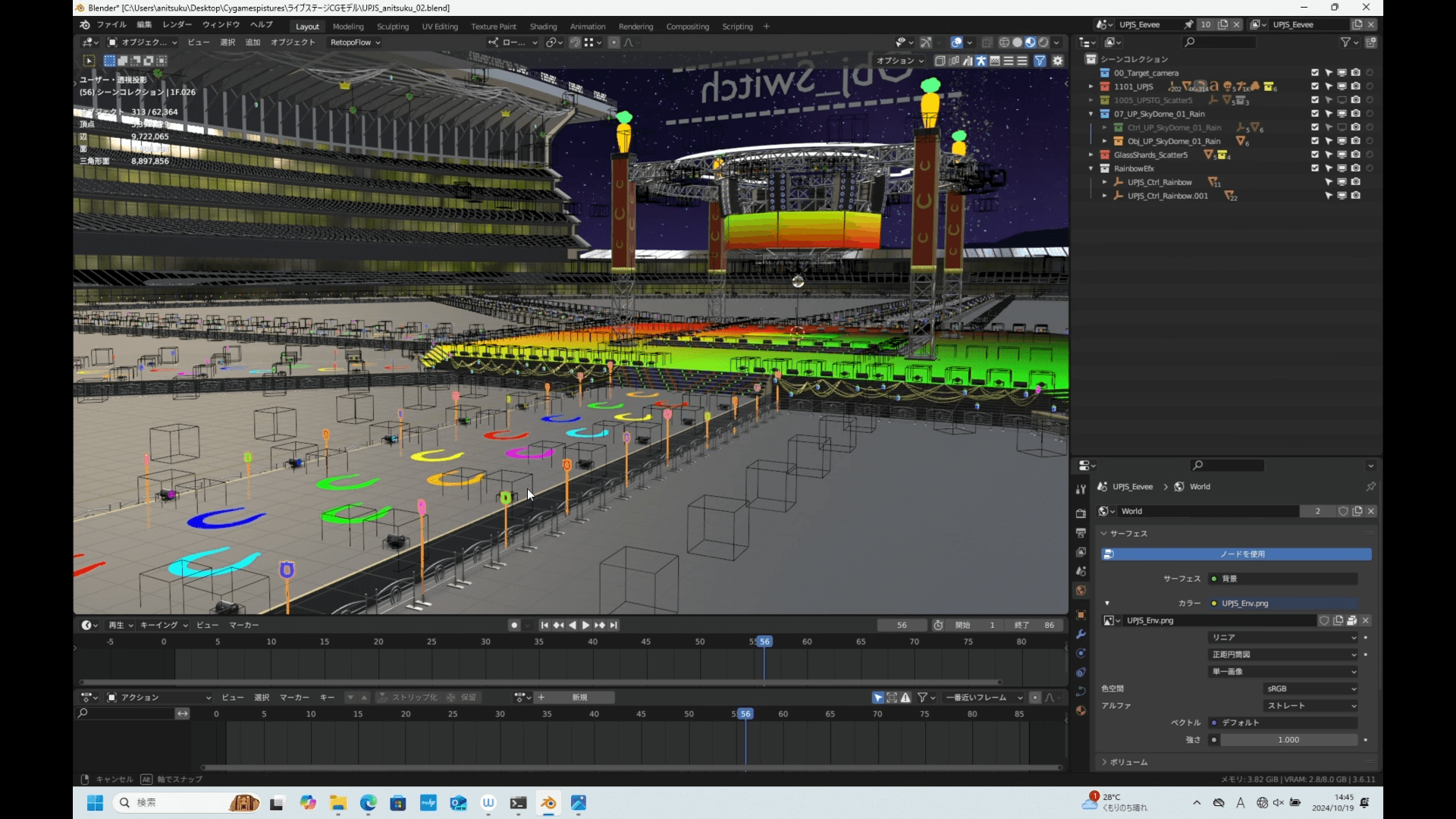Add new collection in the outliner

(x=1370, y=42)
